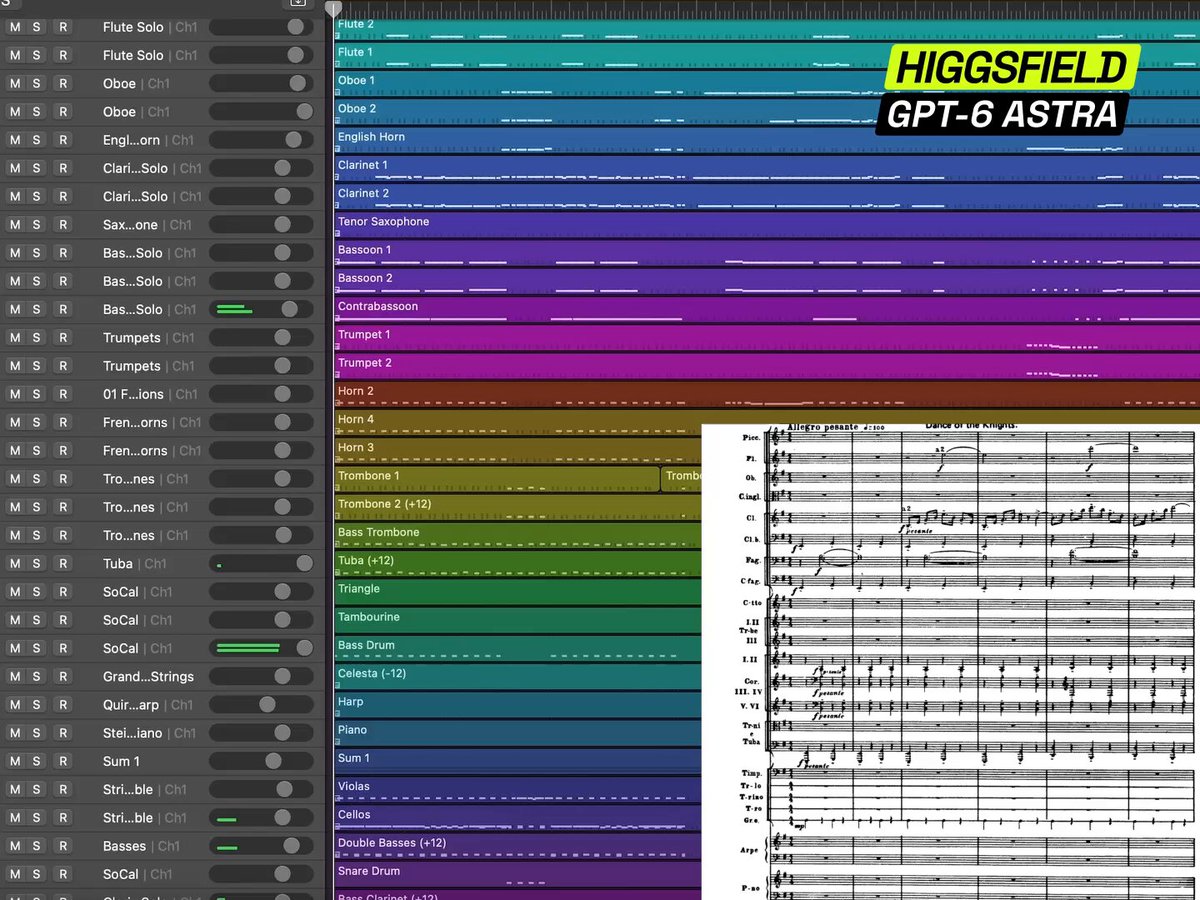
Task: Select the Trumpet 1 region
Action: pyautogui.click(x=767, y=337)
